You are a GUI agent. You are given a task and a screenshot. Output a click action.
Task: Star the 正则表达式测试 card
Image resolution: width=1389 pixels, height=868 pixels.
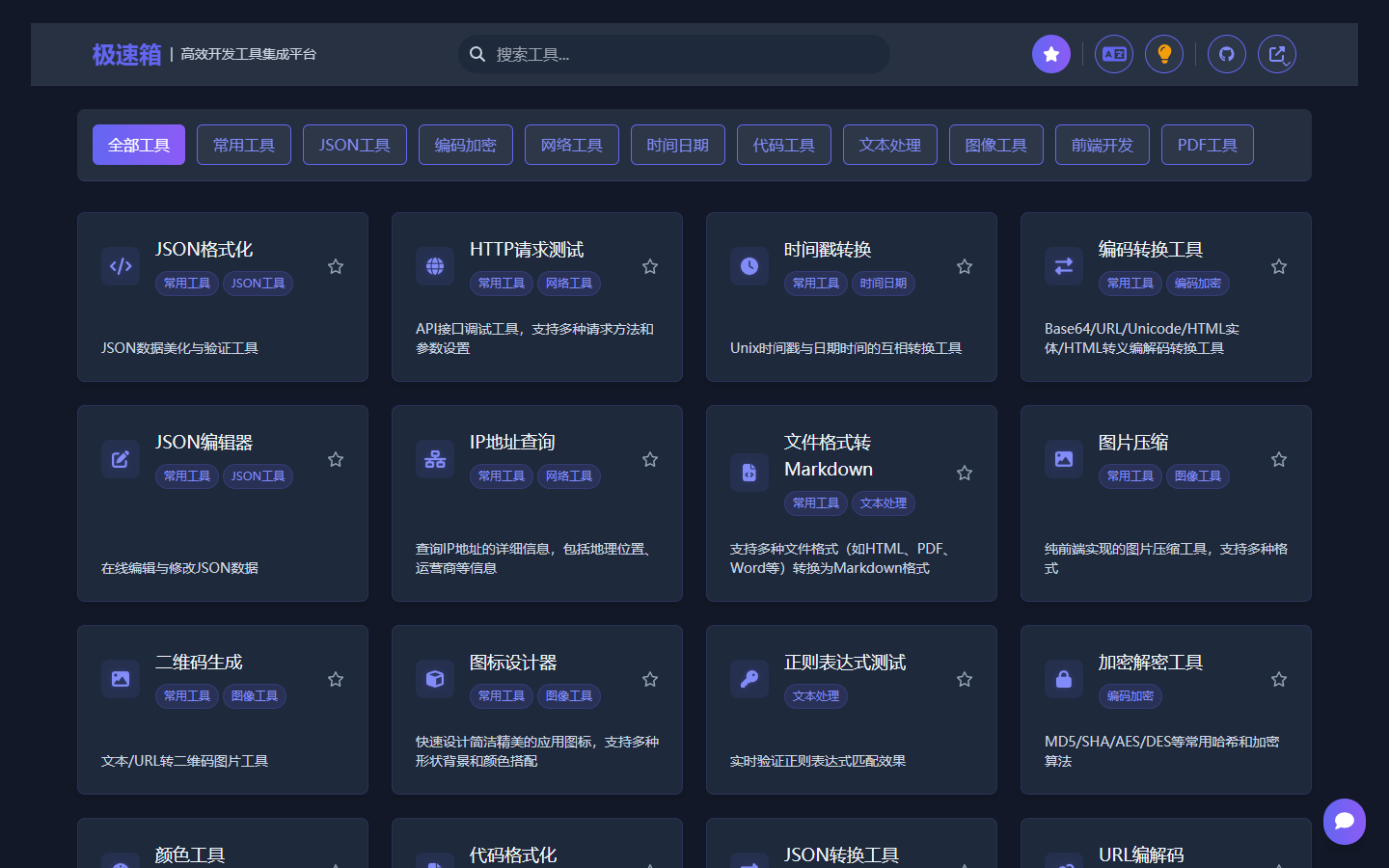tap(965, 679)
